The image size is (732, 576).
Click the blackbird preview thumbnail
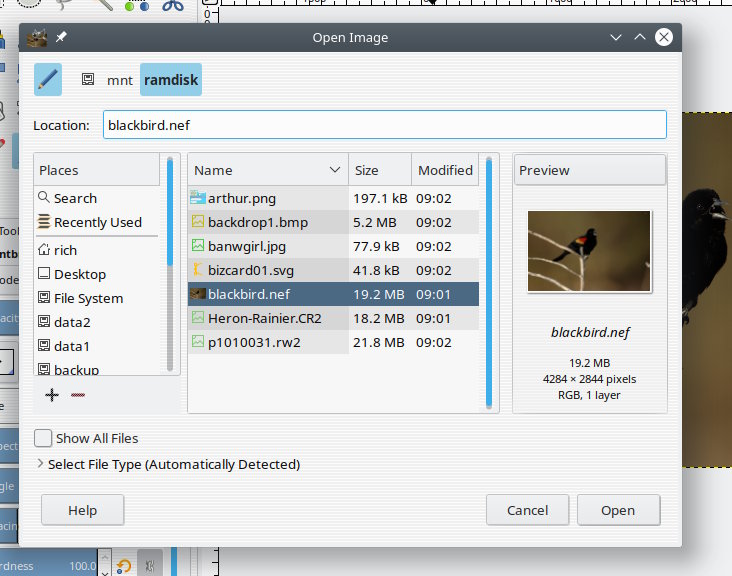point(589,251)
